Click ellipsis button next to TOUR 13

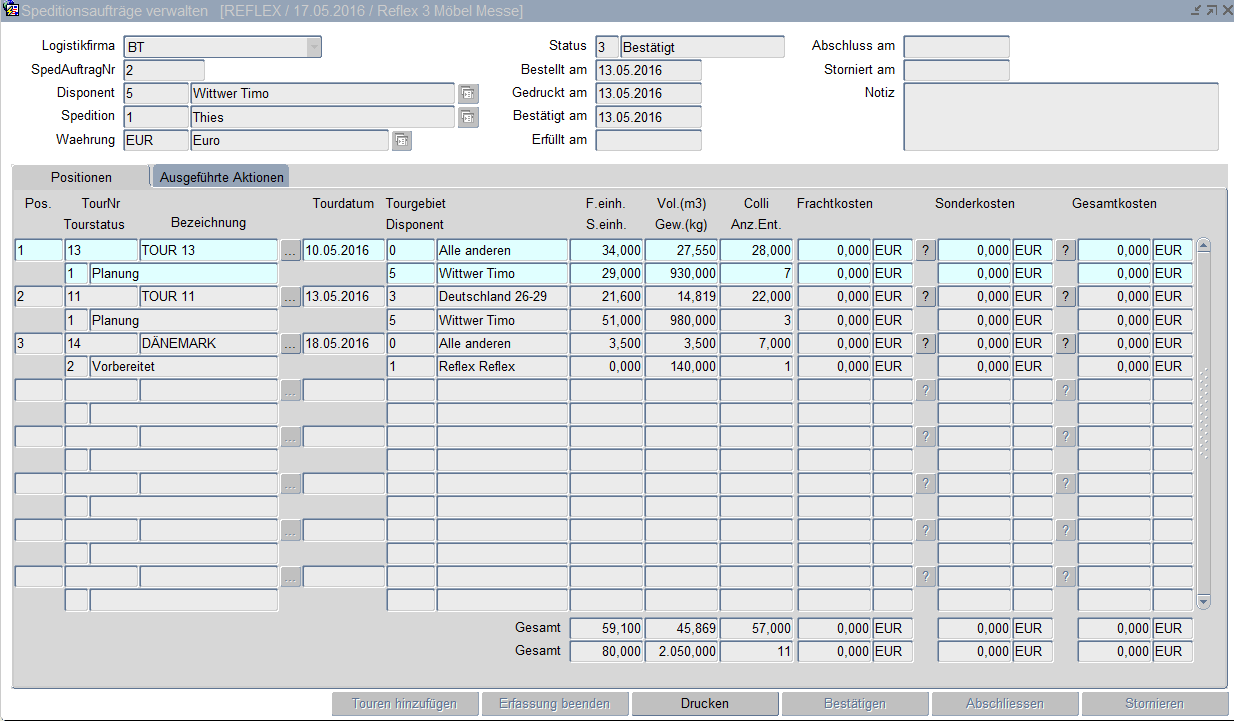tap(290, 250)
